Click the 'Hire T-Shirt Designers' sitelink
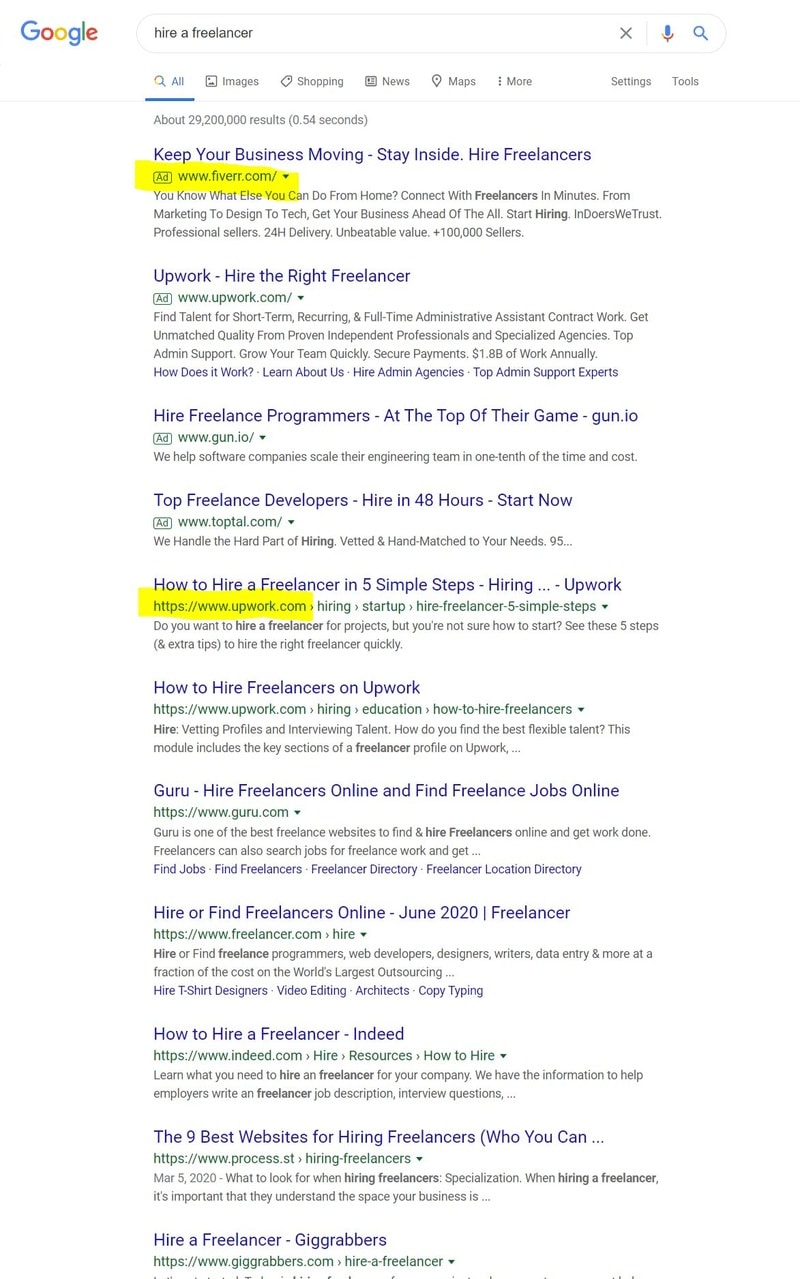800x1279 pixels. tap(210, 991)
